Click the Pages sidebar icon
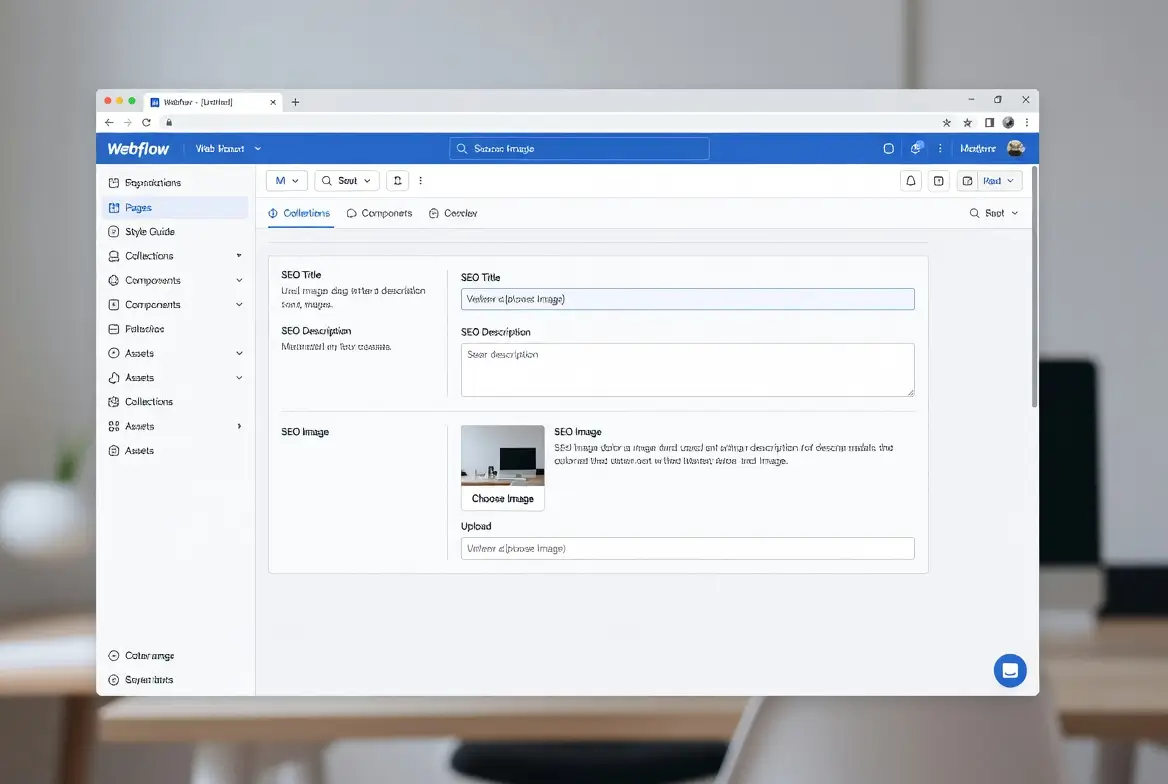This screenshot has height=784, width=1168. (x=114, y=208)
